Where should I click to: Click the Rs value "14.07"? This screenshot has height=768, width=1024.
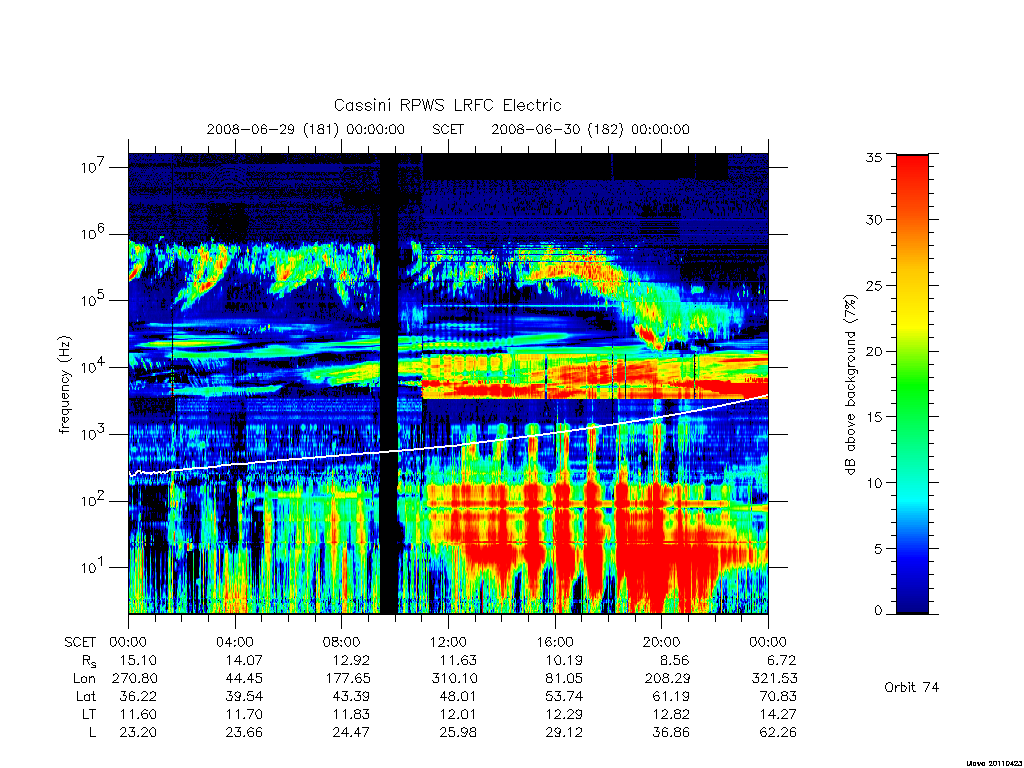coord(244,660)
